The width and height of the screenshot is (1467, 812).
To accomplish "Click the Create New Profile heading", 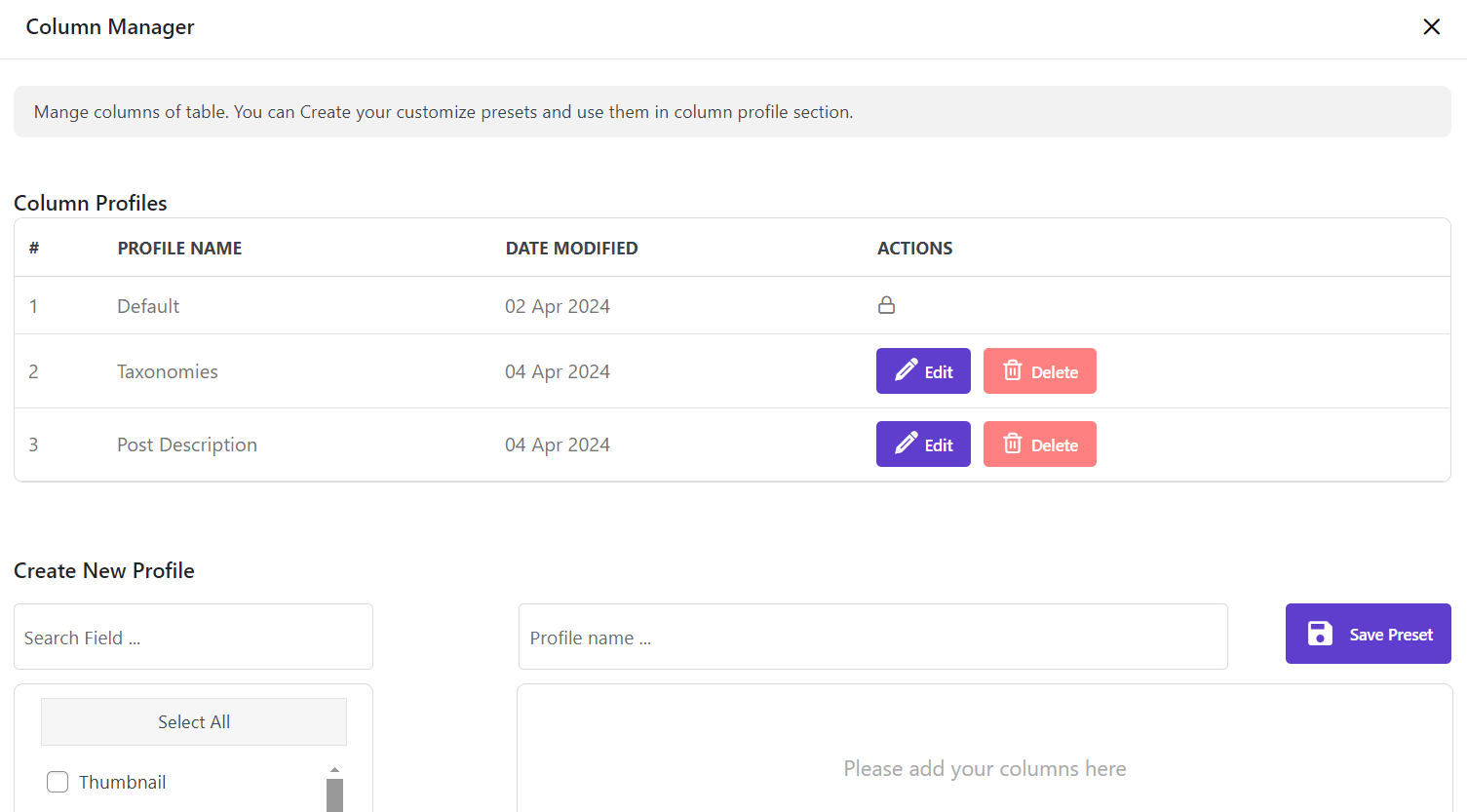I will coord(104,570).
